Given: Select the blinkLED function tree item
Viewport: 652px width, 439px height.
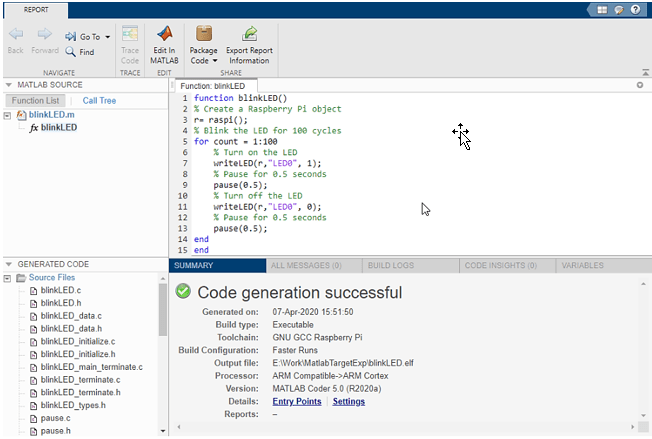Looking at the screenshot, I should [59, 128].
